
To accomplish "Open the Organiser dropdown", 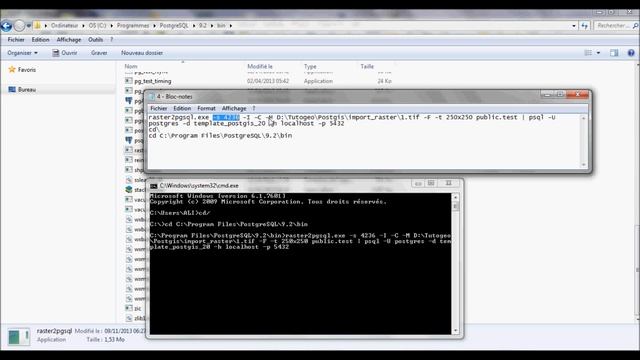I will [x=22, y=53].
